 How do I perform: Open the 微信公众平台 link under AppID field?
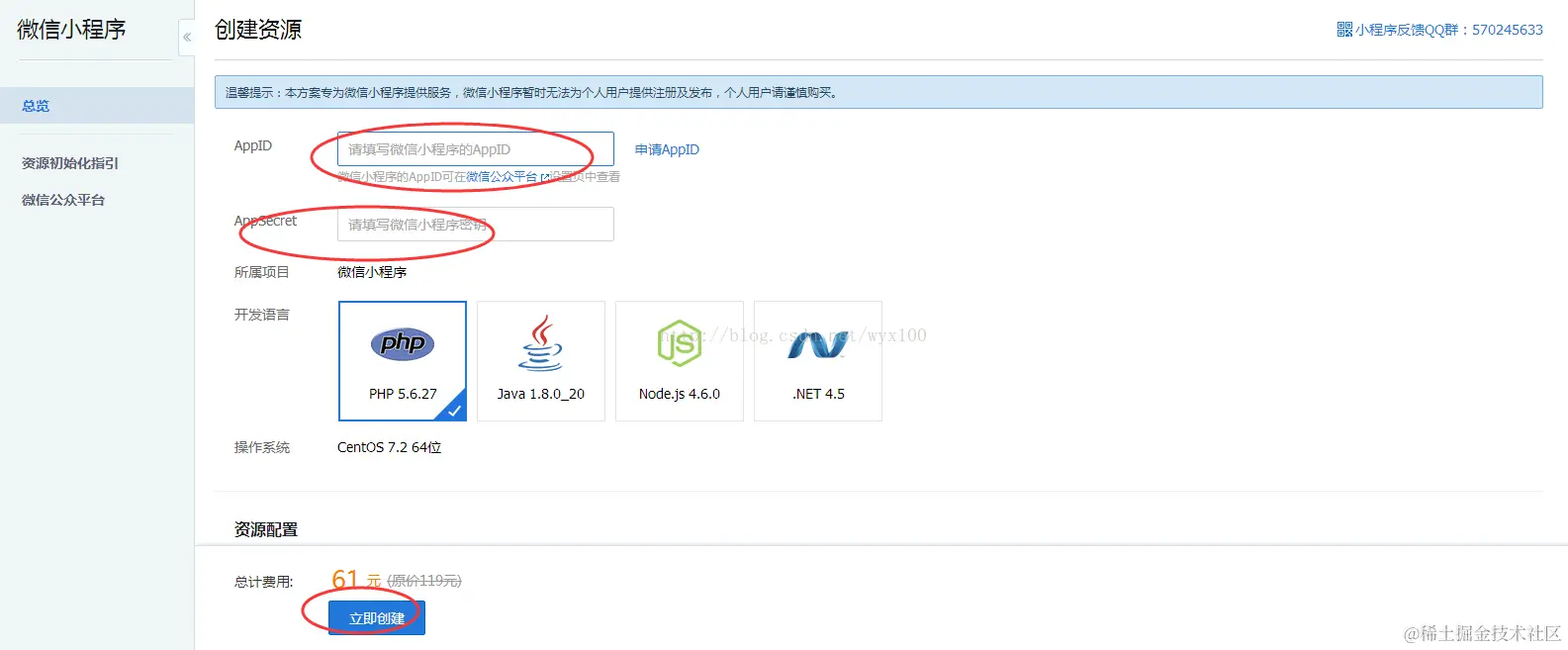point(502,177)
